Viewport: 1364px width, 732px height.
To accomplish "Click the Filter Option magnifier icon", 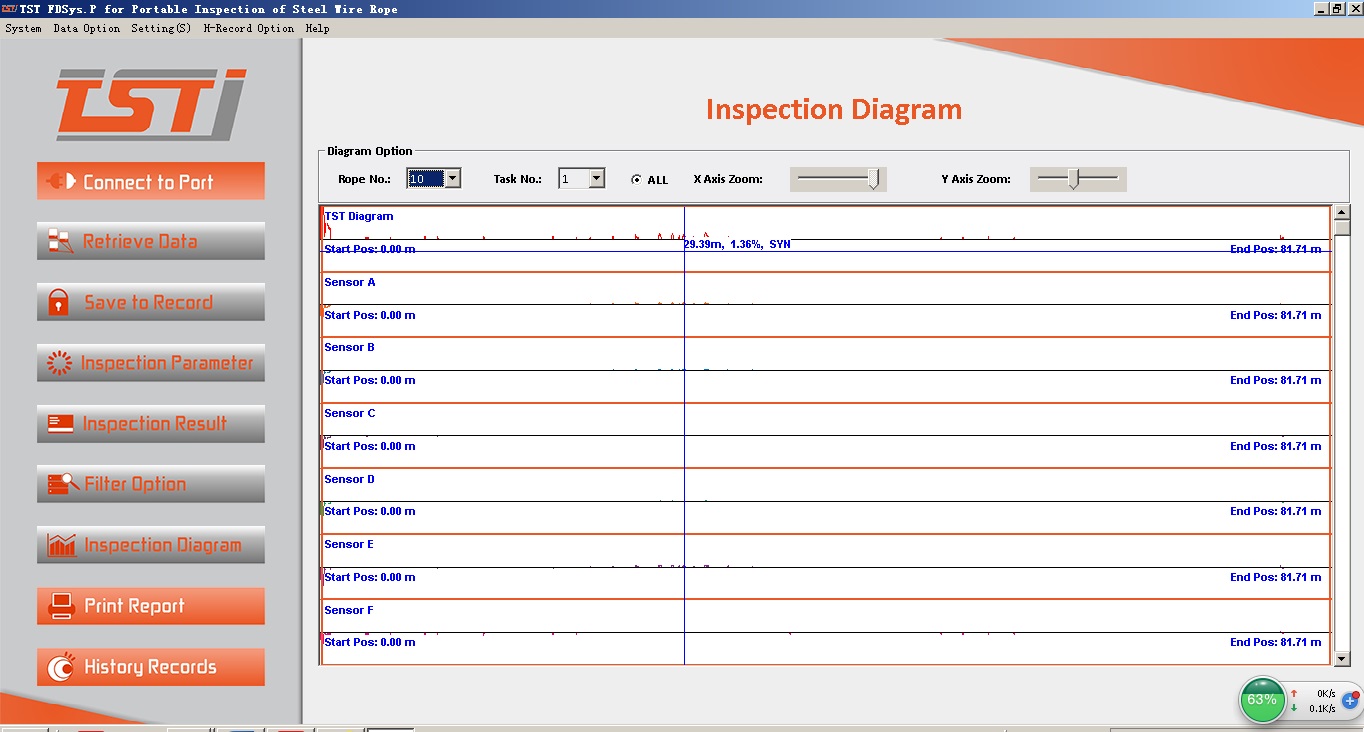I will click(63, 484).
